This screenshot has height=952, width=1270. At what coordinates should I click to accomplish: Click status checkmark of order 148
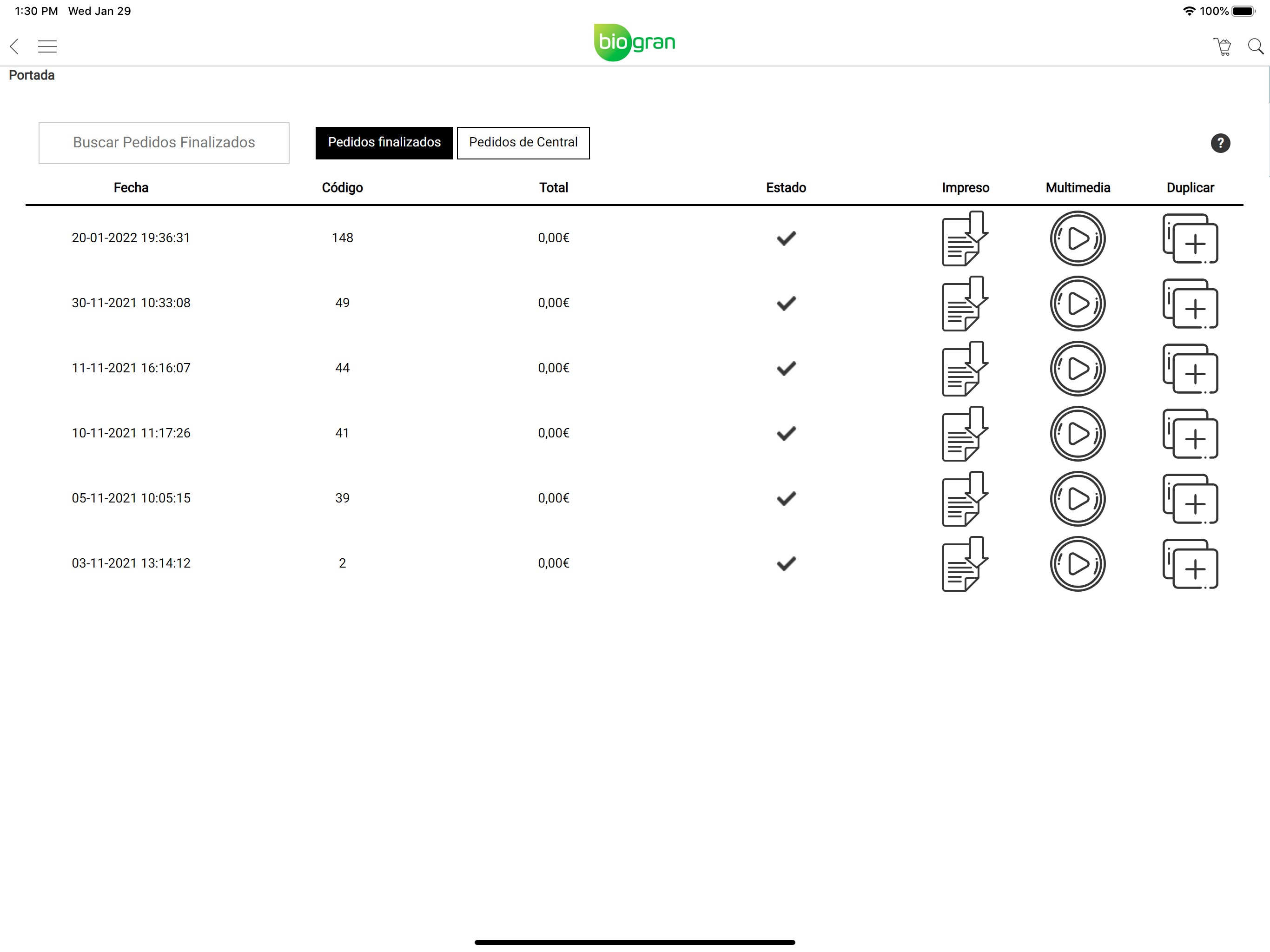(x=786, y=238)
